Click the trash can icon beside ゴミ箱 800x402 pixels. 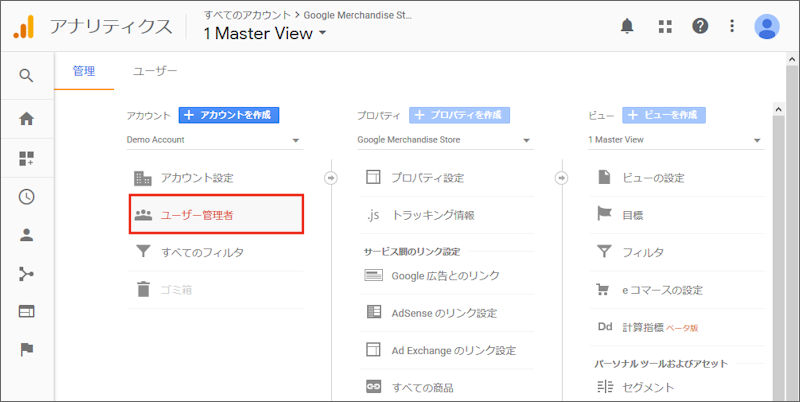point(143,289)
